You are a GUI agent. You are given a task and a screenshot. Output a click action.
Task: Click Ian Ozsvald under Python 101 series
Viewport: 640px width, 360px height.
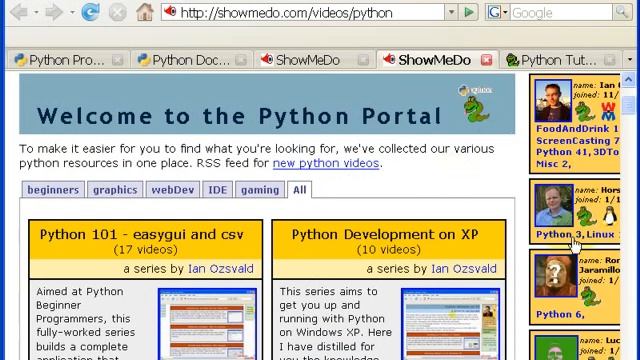coord(221,269)
